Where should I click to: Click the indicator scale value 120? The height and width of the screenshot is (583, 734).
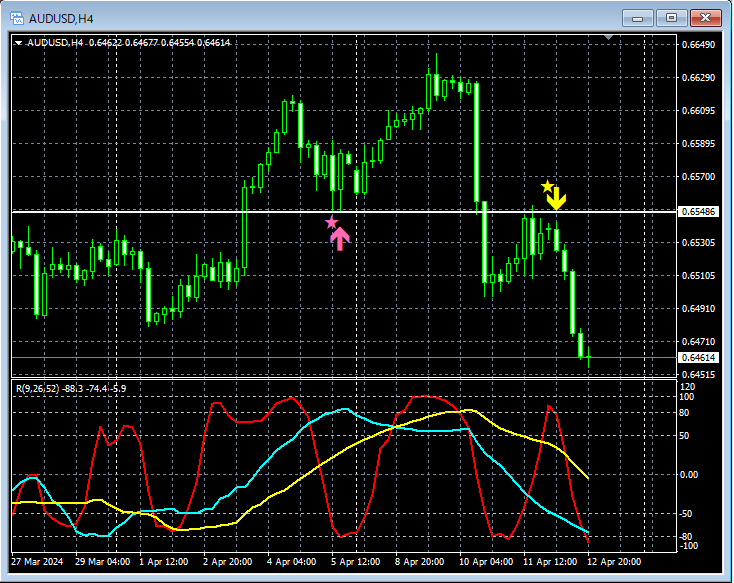(x=687, y=387)
